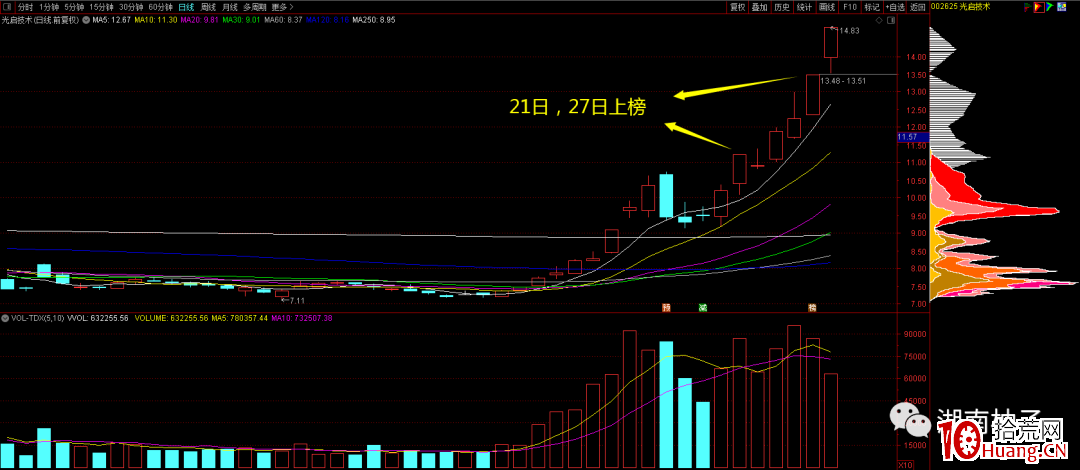Open the 统计 statistics button
Screen dimensions: 1080x470
(x=804, y=7)
